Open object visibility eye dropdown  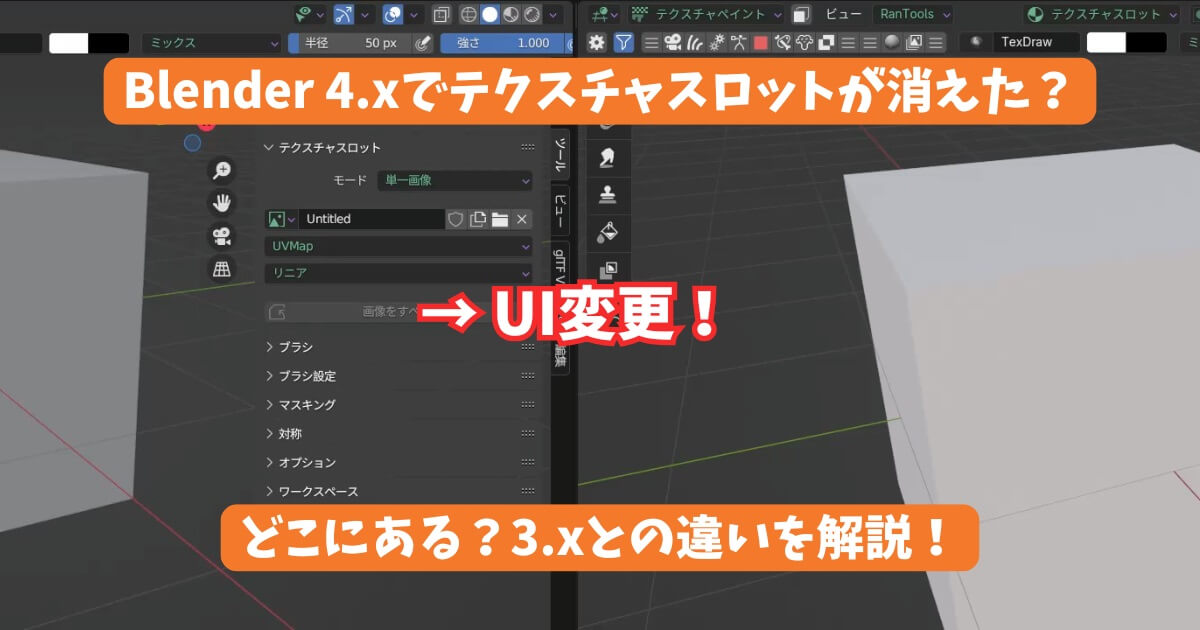coord(309,14)
